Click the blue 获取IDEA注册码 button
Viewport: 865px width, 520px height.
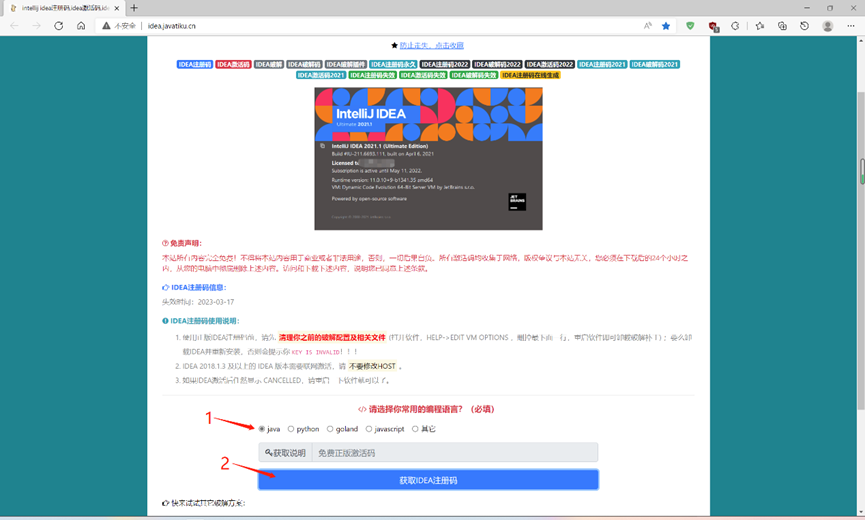point(428,480)
